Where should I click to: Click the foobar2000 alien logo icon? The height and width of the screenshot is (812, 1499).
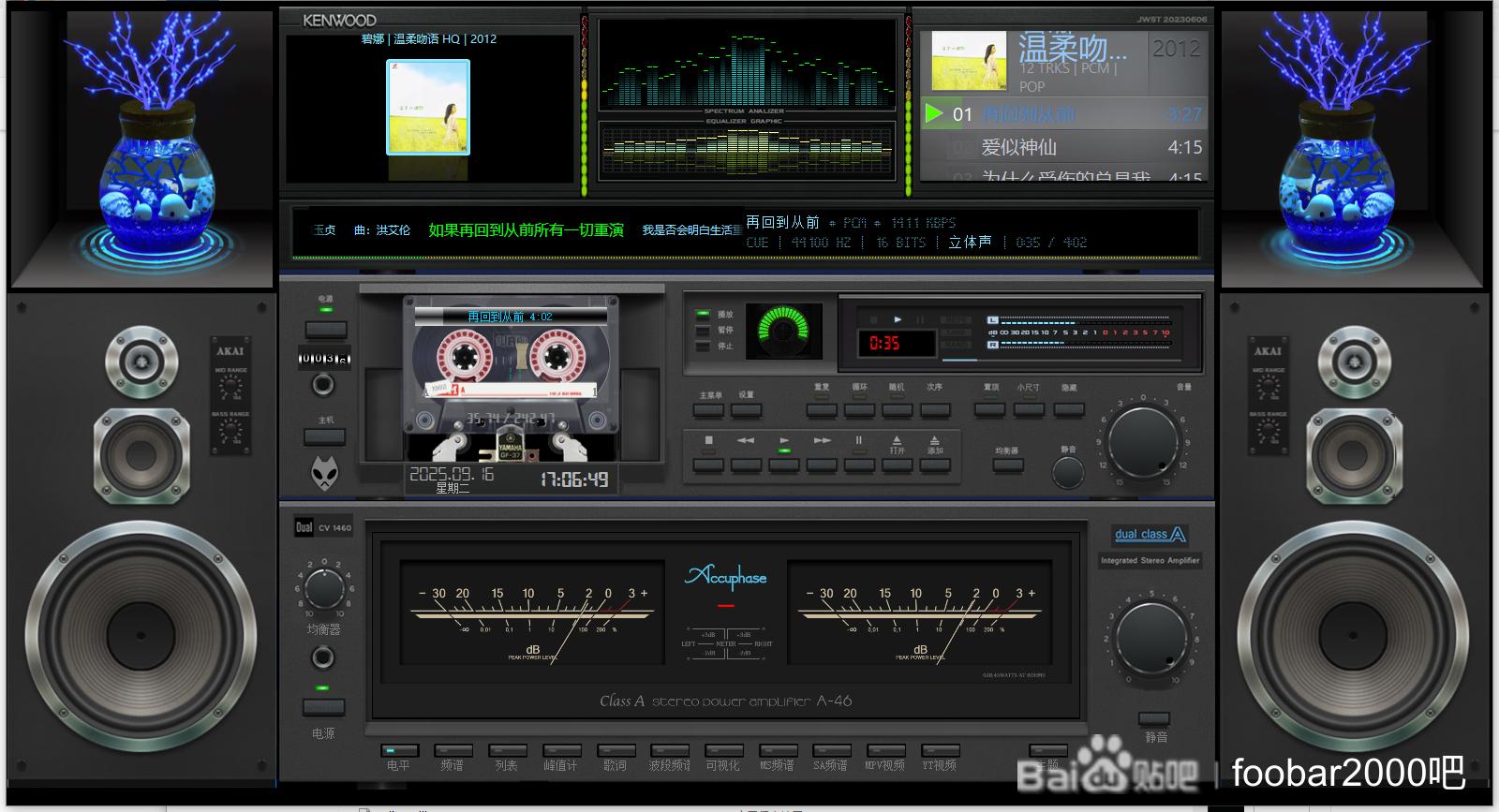click(325, 472)
